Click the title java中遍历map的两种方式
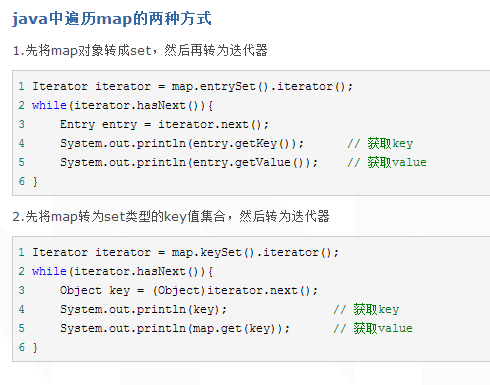490x385 pixels. coord(112,18)
